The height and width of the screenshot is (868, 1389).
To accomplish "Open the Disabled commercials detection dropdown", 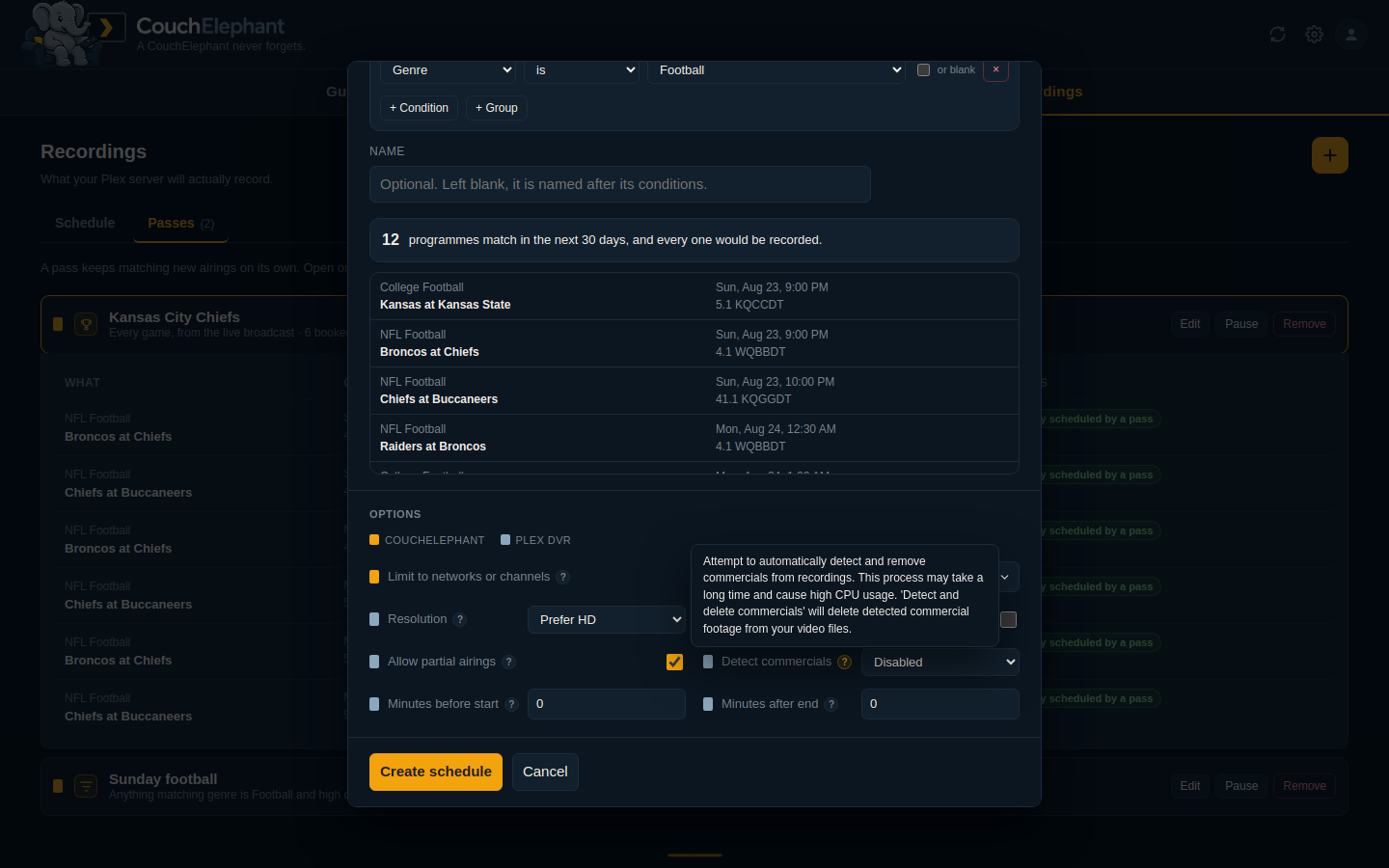I will (x=940, y=662).
